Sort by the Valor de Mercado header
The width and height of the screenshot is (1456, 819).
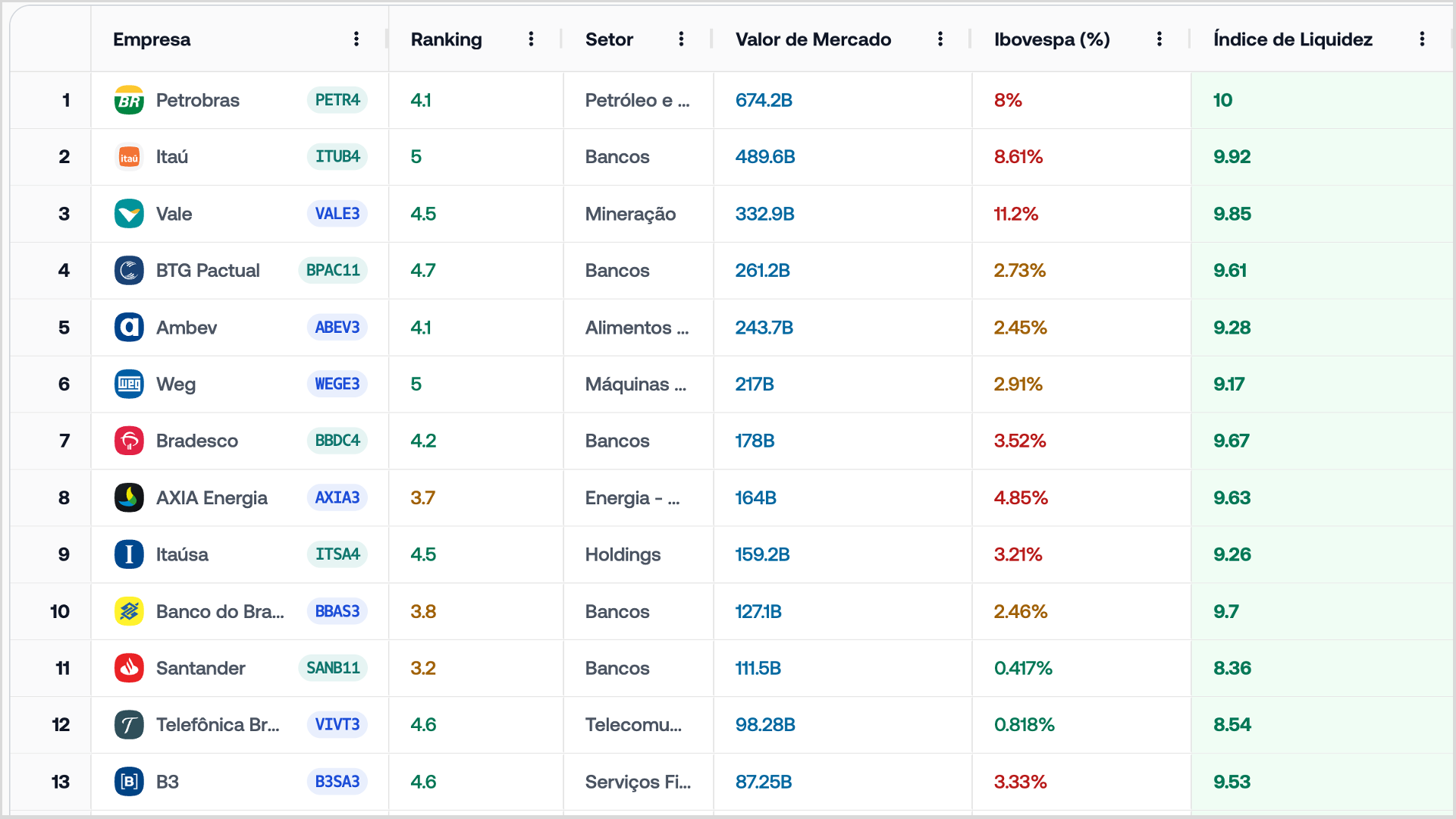click(813, 39)
